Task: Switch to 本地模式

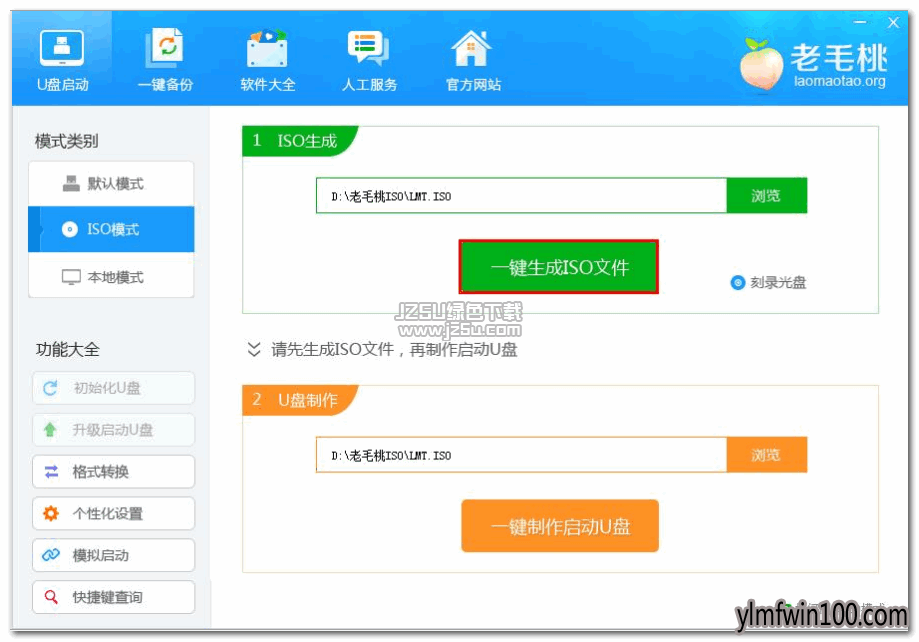Action: pyautogui.click(x=111, y=277)
